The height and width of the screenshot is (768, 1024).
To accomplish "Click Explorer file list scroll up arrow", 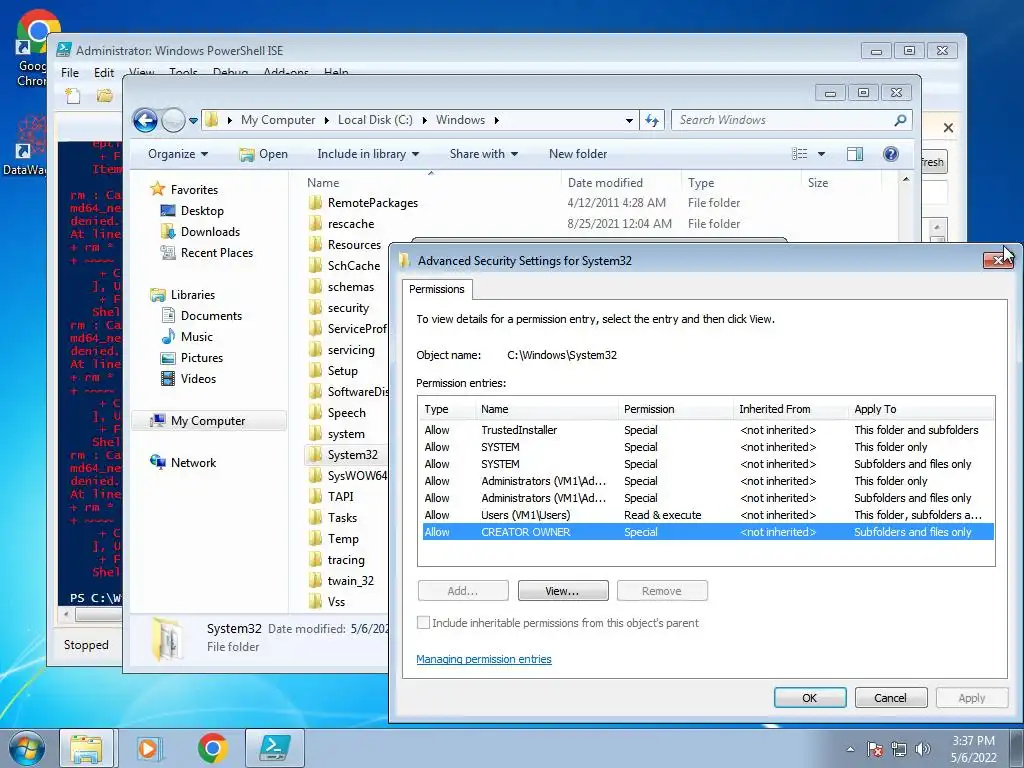I will pyautogui.click(x=906, y=180).
